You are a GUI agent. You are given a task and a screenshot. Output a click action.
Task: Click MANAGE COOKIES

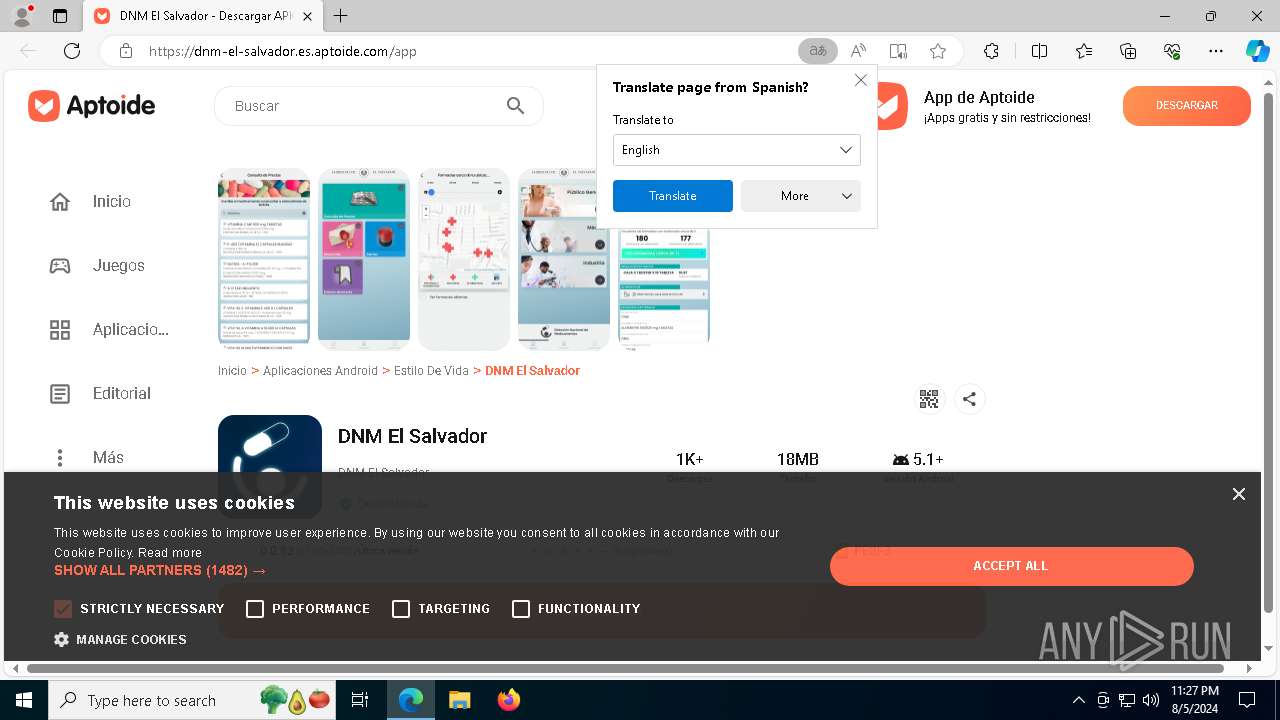tap(121, 640)
